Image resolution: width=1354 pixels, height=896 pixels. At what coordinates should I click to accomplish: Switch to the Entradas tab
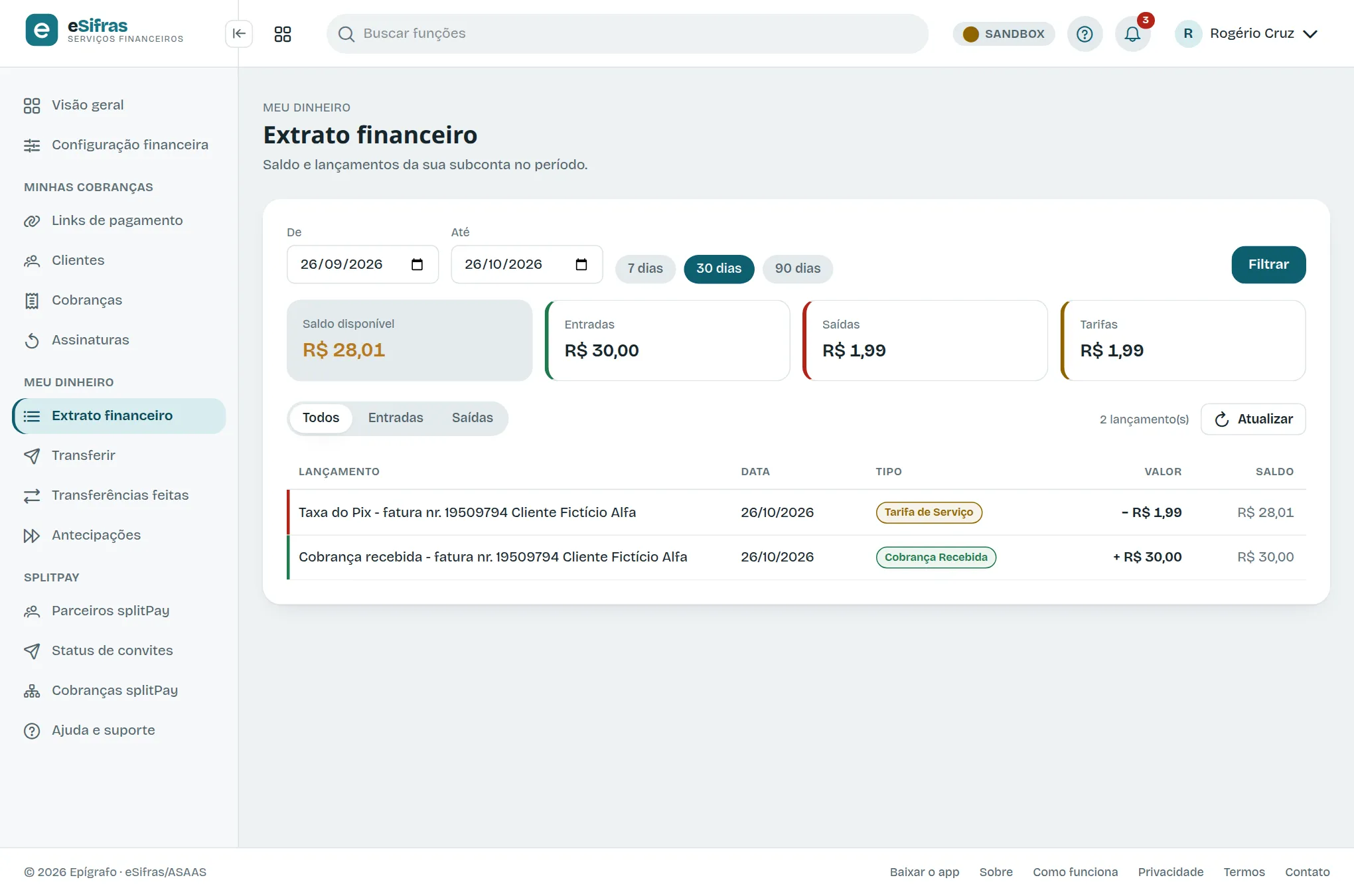point(396,418)
